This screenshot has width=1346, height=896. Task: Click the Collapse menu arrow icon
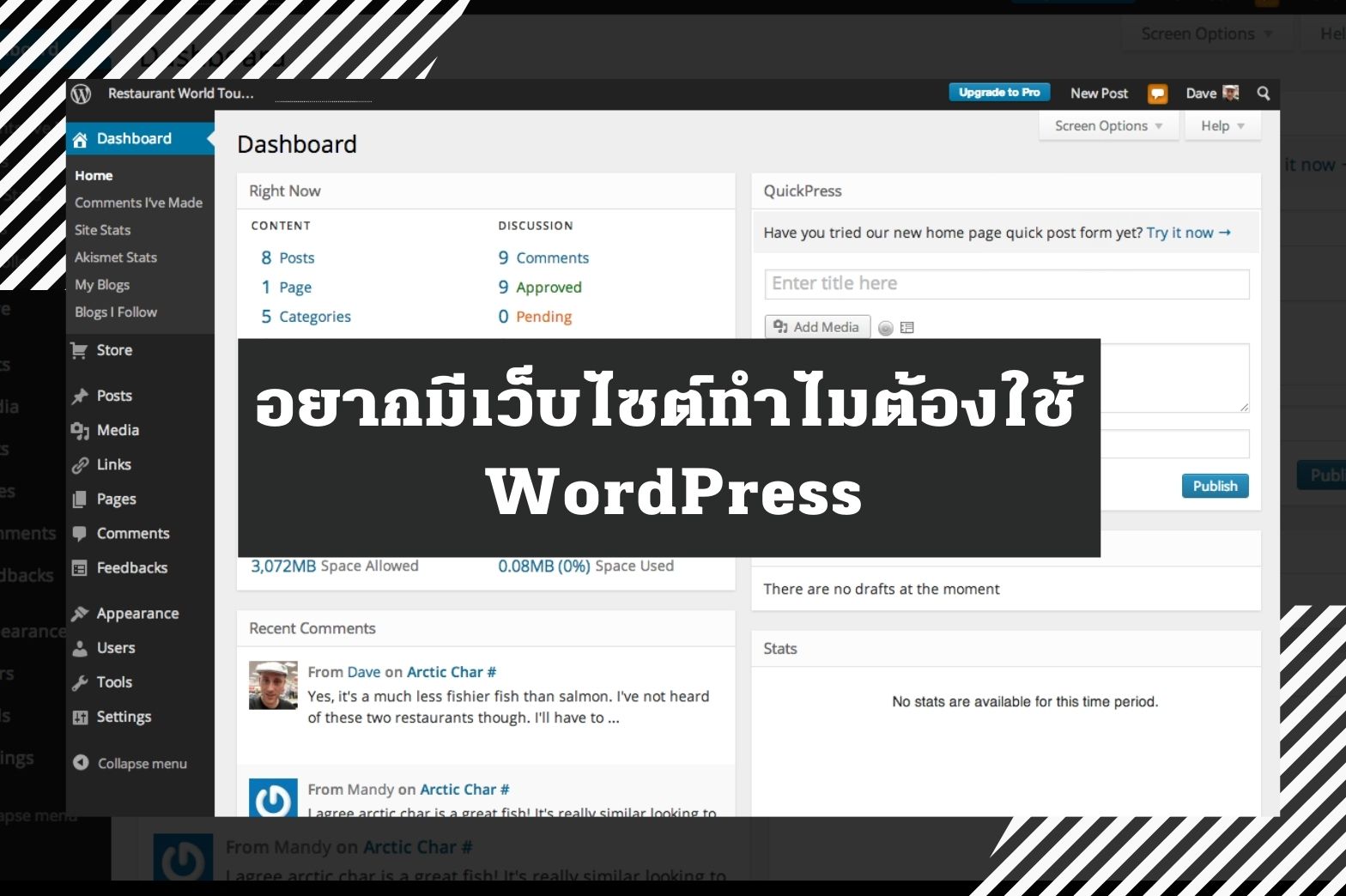pos(81,762)
